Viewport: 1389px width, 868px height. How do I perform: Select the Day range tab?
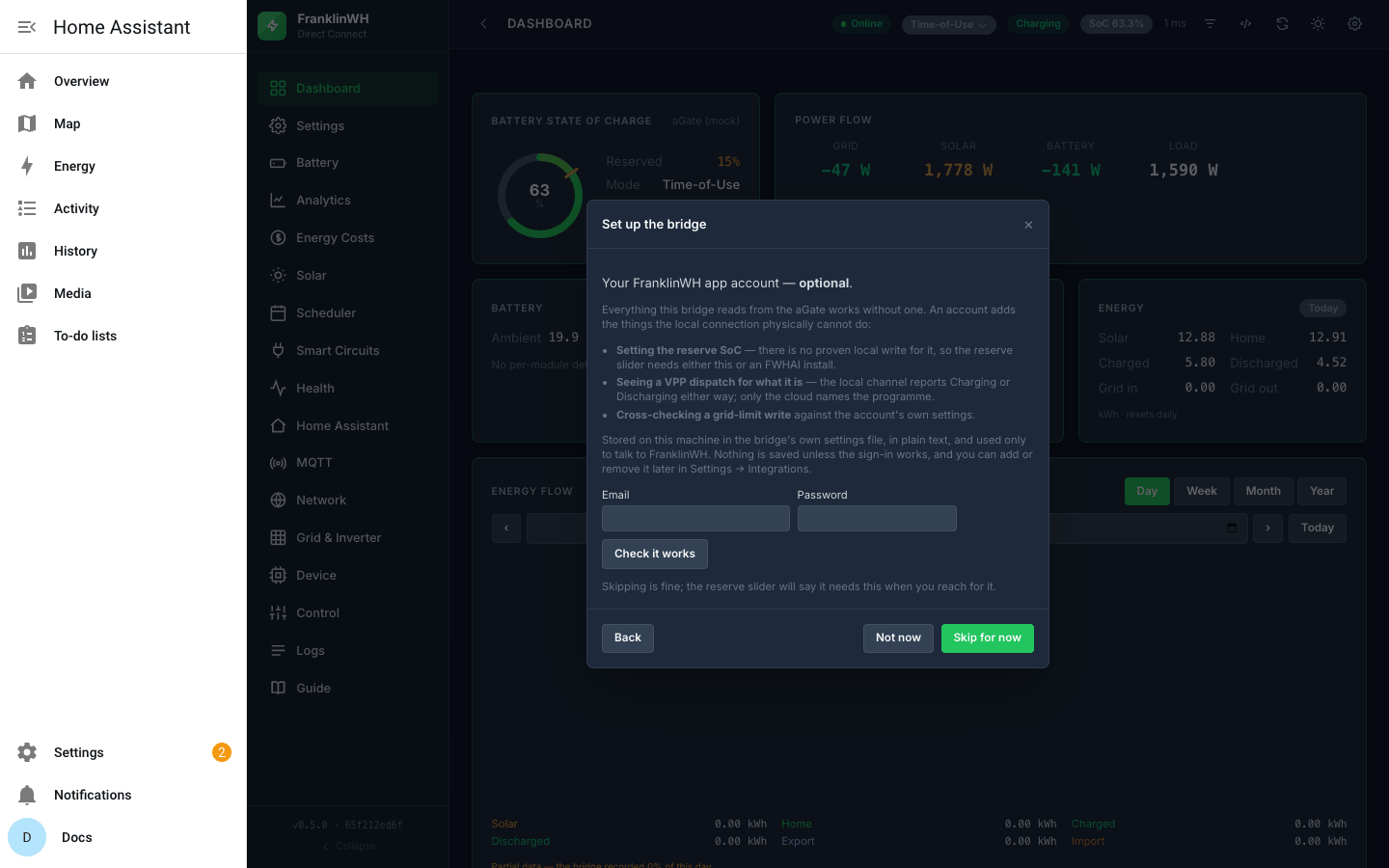click(x=1147, y=492)
